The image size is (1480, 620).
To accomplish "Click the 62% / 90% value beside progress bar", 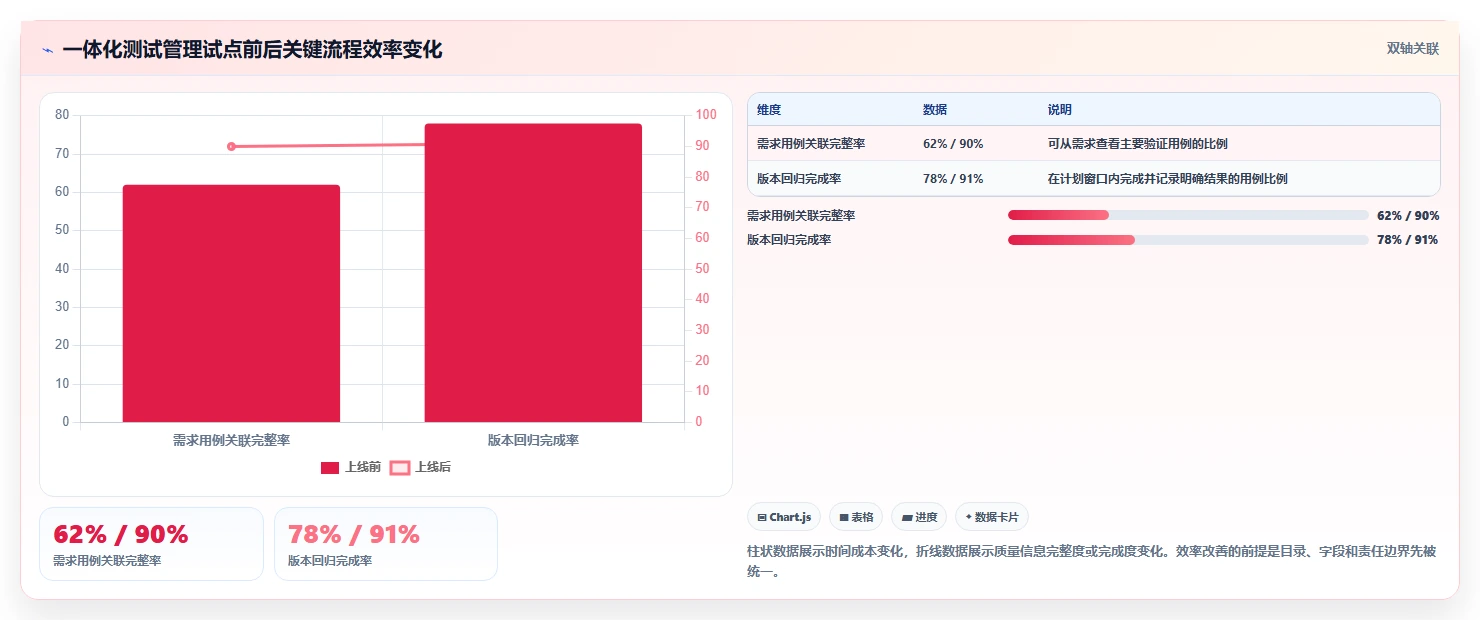I will pos(1408,215).
